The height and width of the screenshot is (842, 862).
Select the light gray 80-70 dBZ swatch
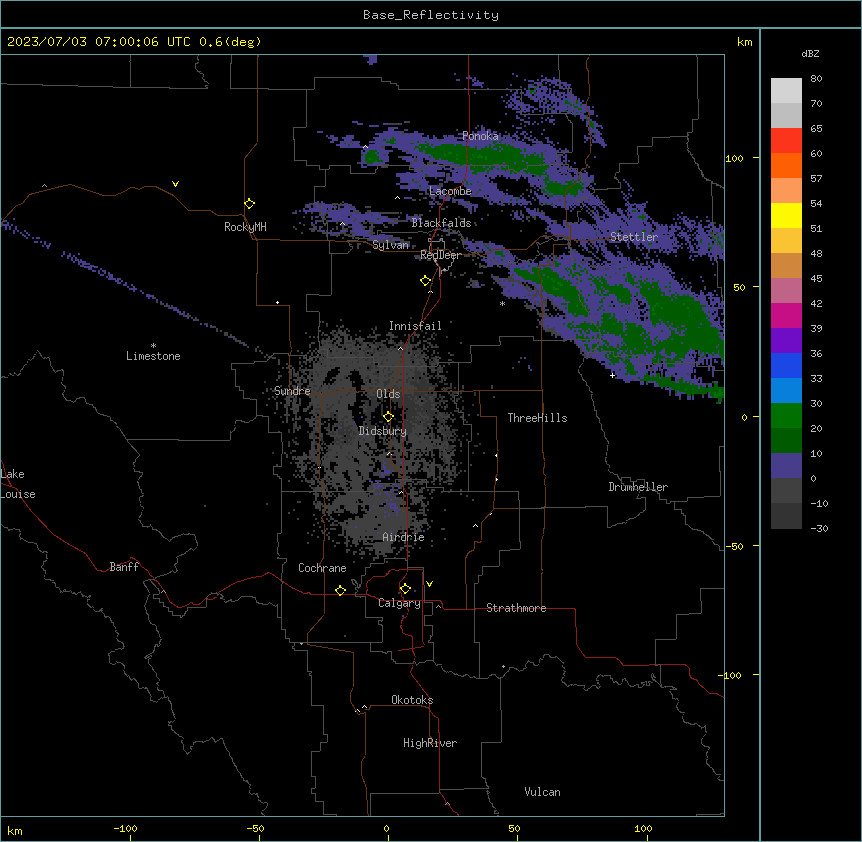click(x=786, y=90)
